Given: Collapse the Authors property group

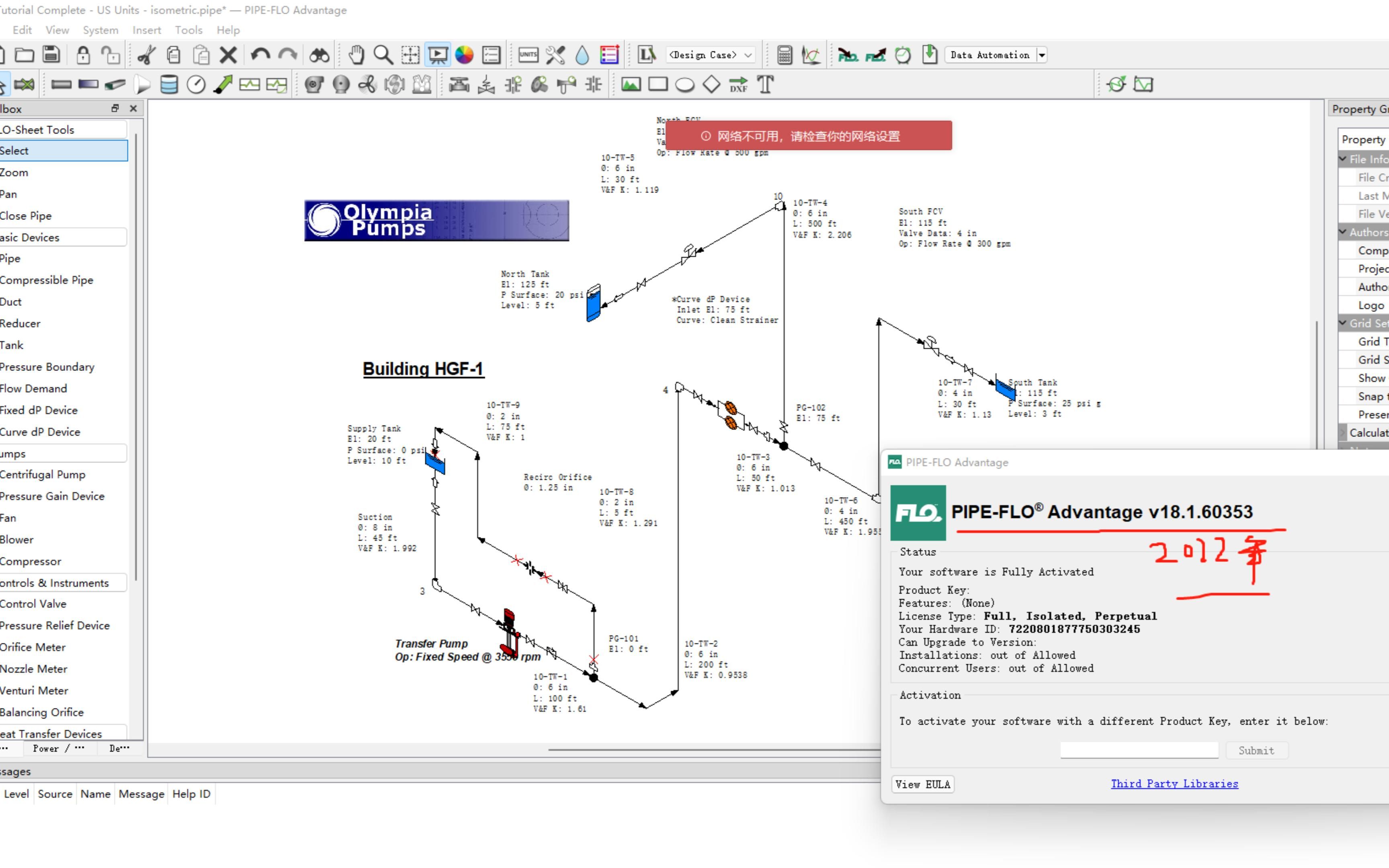Looking at the screenshot, I should [x=1343, y=232].
